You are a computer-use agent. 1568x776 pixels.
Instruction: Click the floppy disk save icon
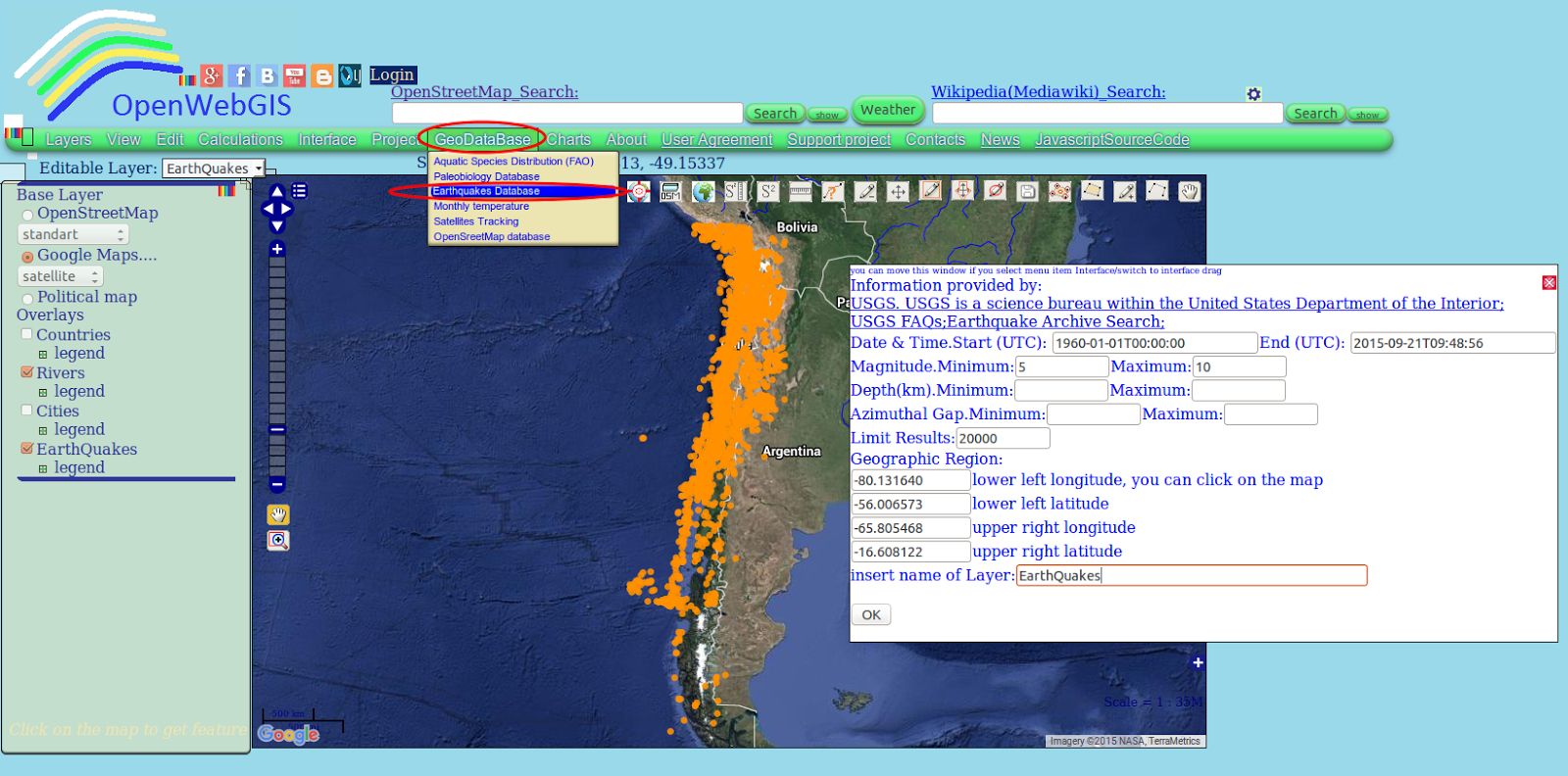(1027, 191)
